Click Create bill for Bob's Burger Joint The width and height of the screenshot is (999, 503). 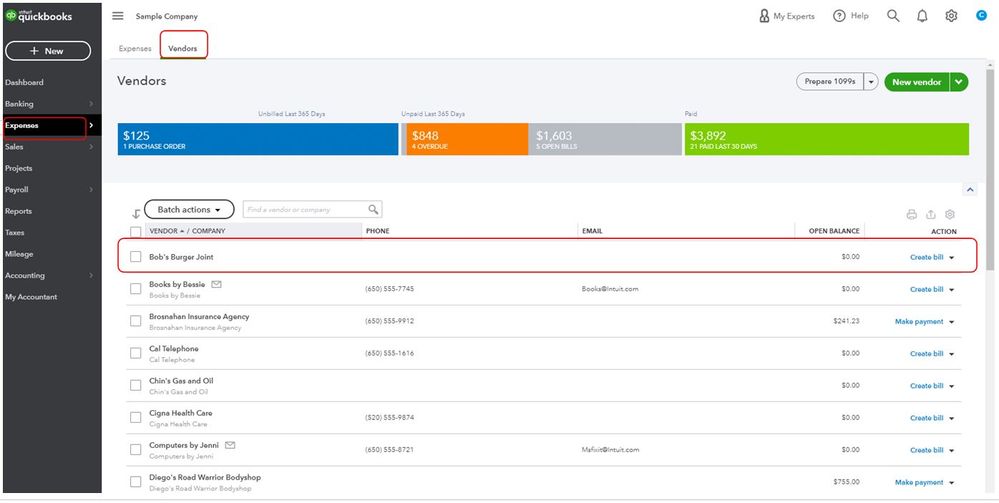click(x=926, y=257)
